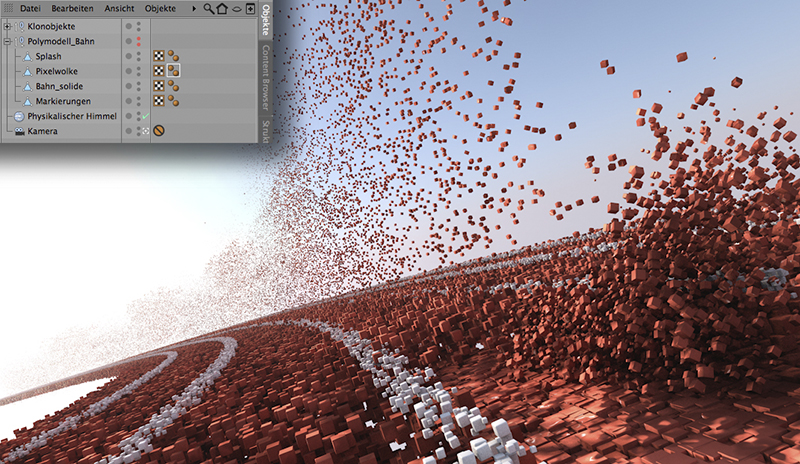Click Splash's orange spheres tag
Image resolution: width=800 pixels, height=464 pixels.
[x=173, y=56]
